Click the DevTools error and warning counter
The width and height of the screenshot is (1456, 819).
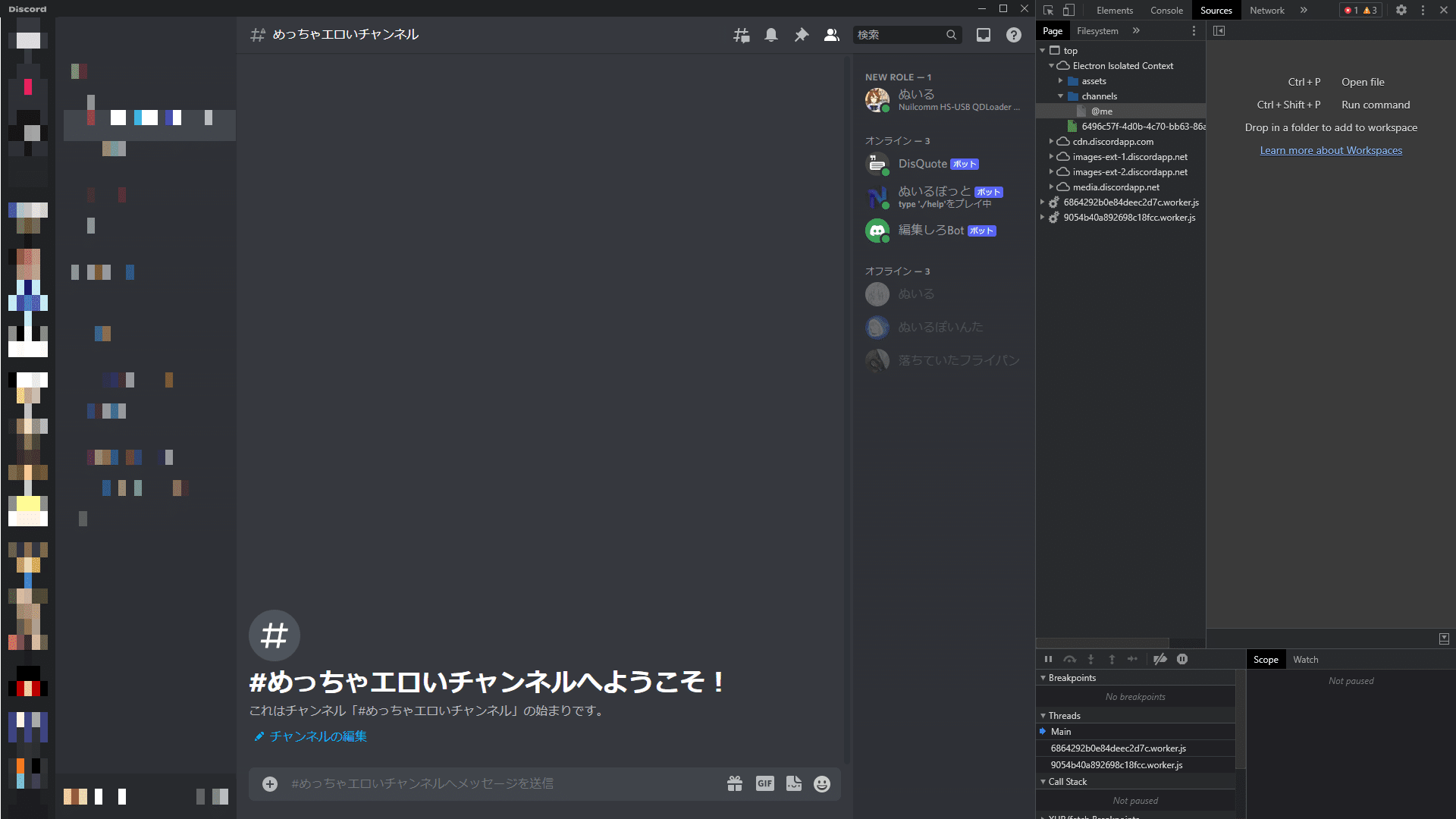(1361, 11)
